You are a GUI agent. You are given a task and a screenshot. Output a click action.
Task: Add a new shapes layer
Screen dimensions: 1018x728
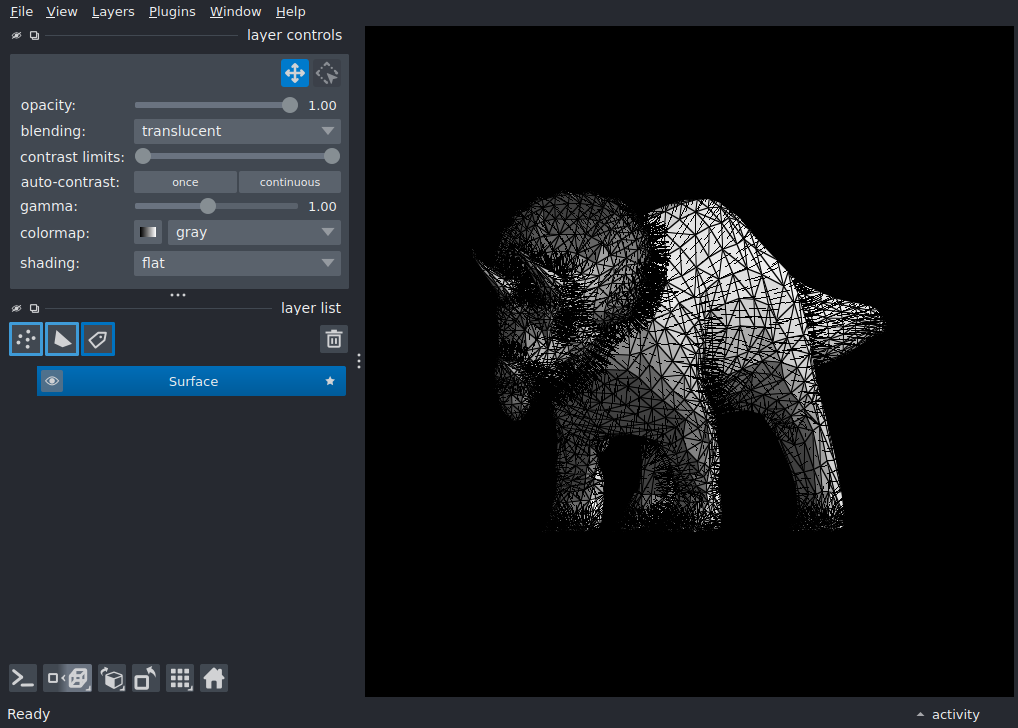(x=62, y=339)
